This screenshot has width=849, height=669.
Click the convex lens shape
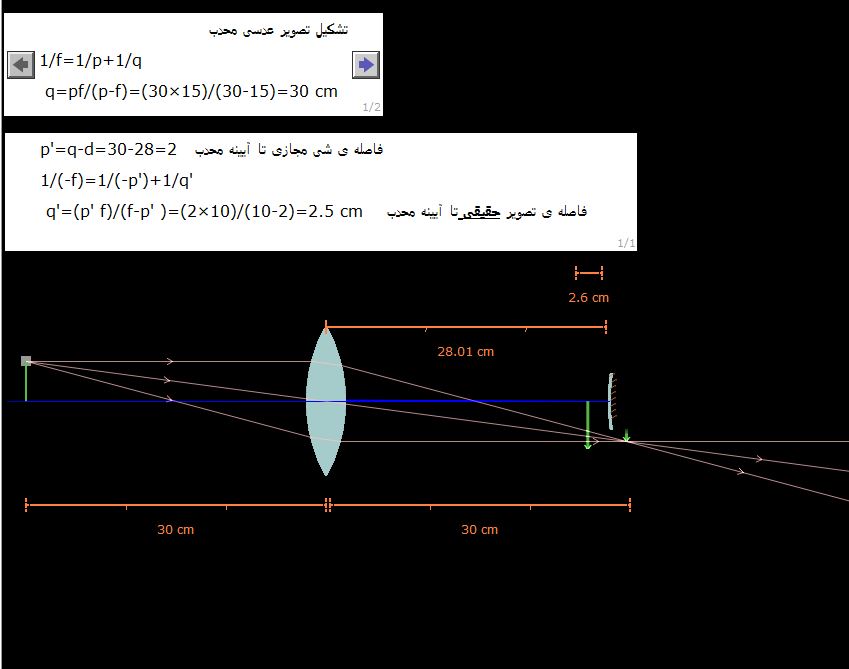[x=326, y=400]
